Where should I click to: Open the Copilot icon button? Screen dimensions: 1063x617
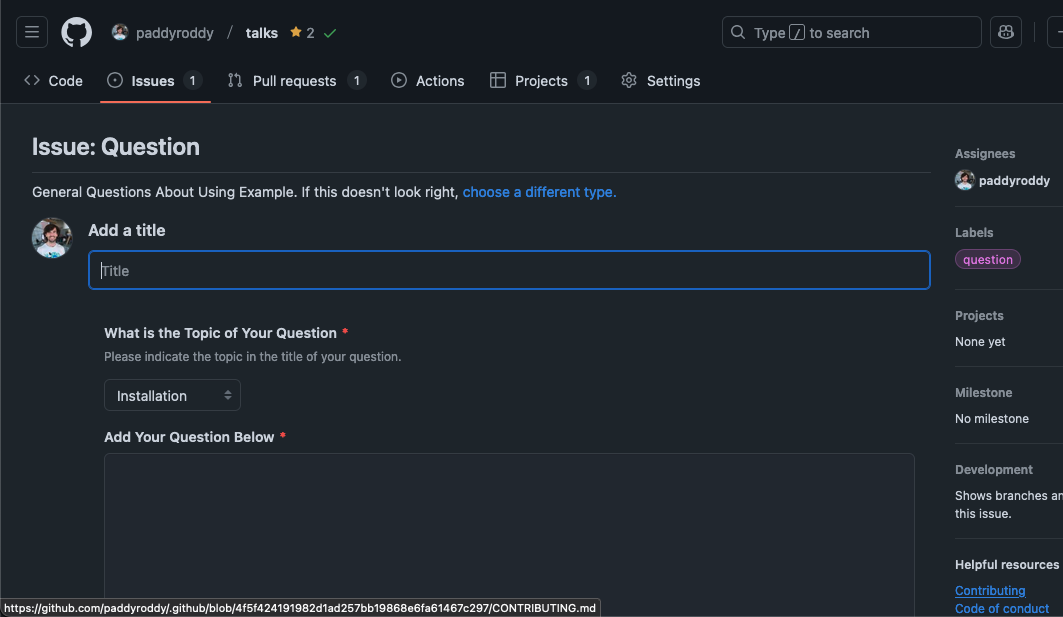point(1005,32)
